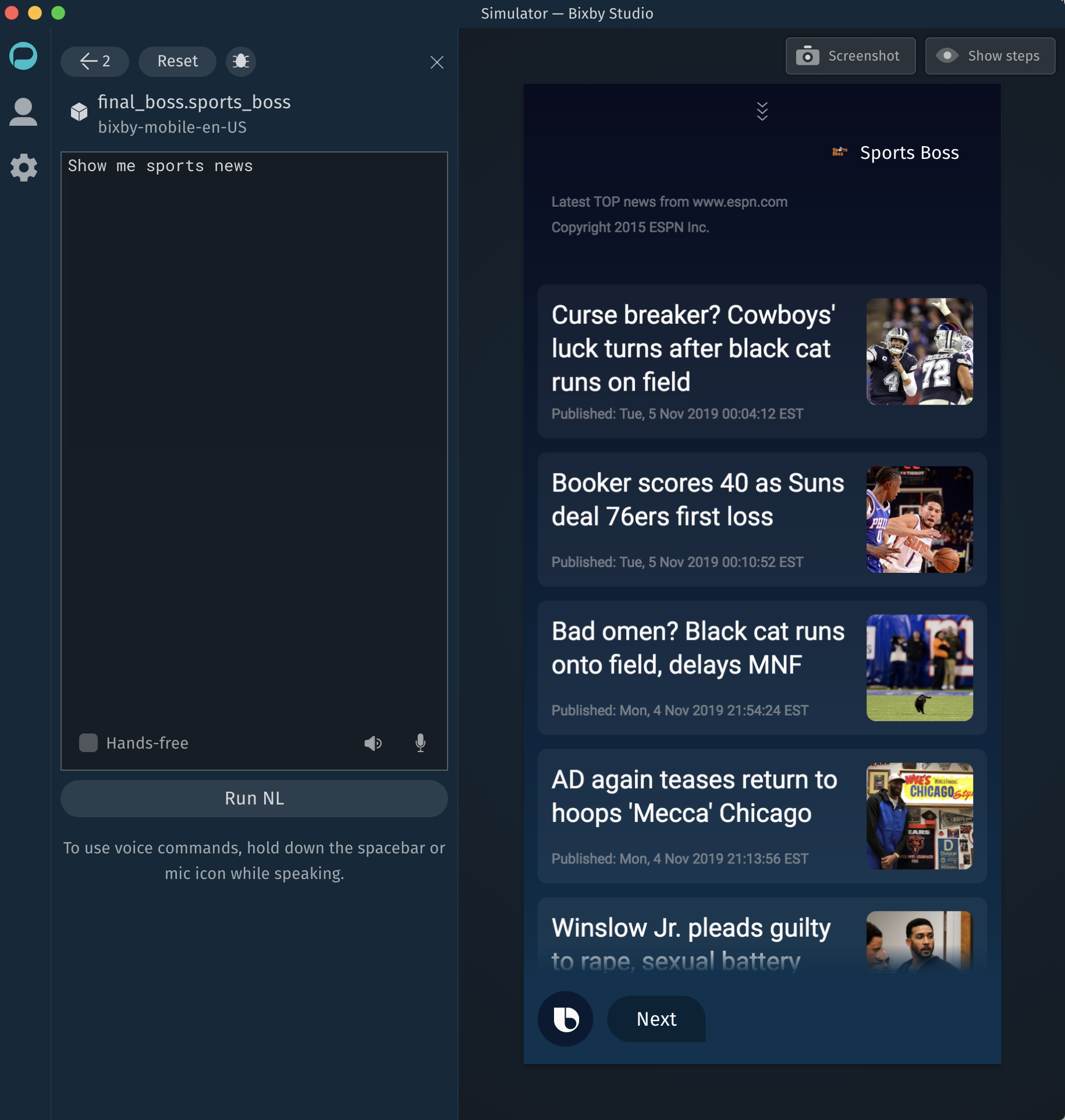Click the Chicago store thumbnail
Viewport: 1065px width, 1120px height.
pos(920,816)
